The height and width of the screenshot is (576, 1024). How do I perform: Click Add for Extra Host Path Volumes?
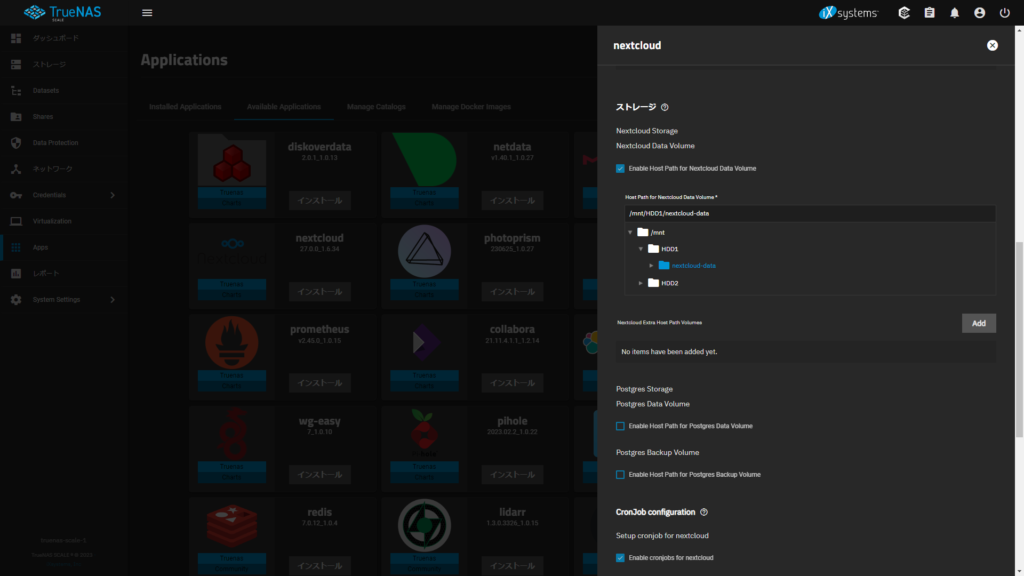click(978, 323)
